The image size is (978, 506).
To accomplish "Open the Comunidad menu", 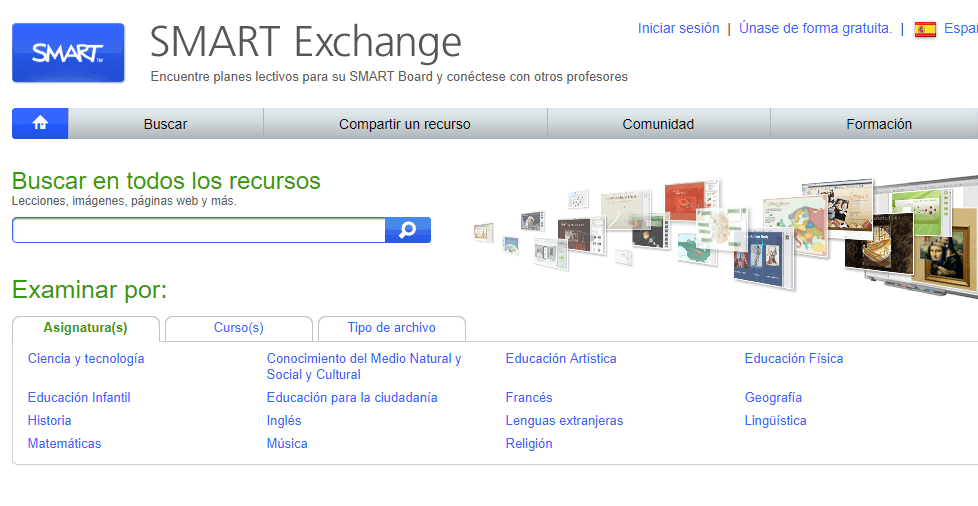I will click(658, 124).
